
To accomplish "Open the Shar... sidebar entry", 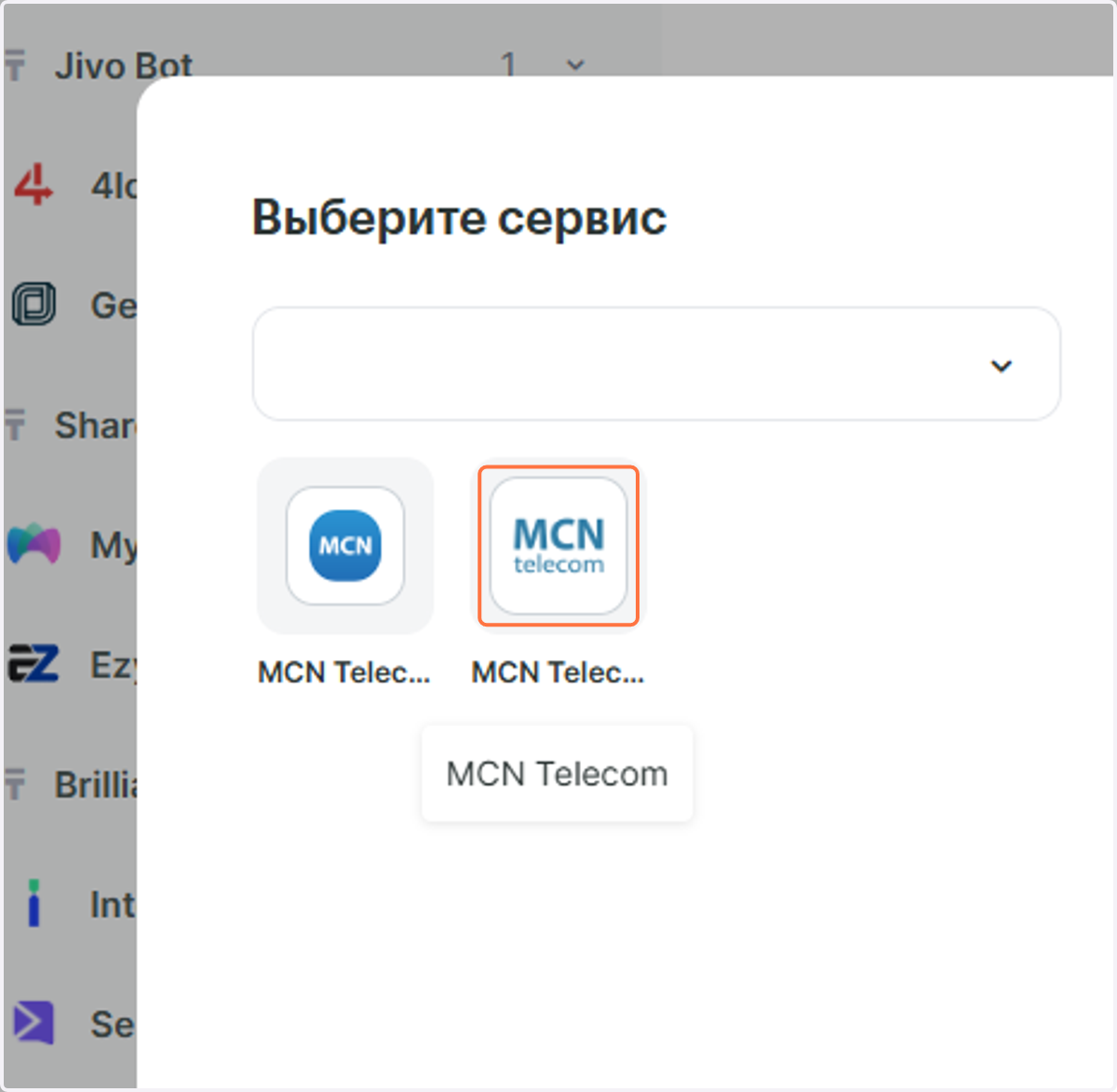I will (95, 425).
